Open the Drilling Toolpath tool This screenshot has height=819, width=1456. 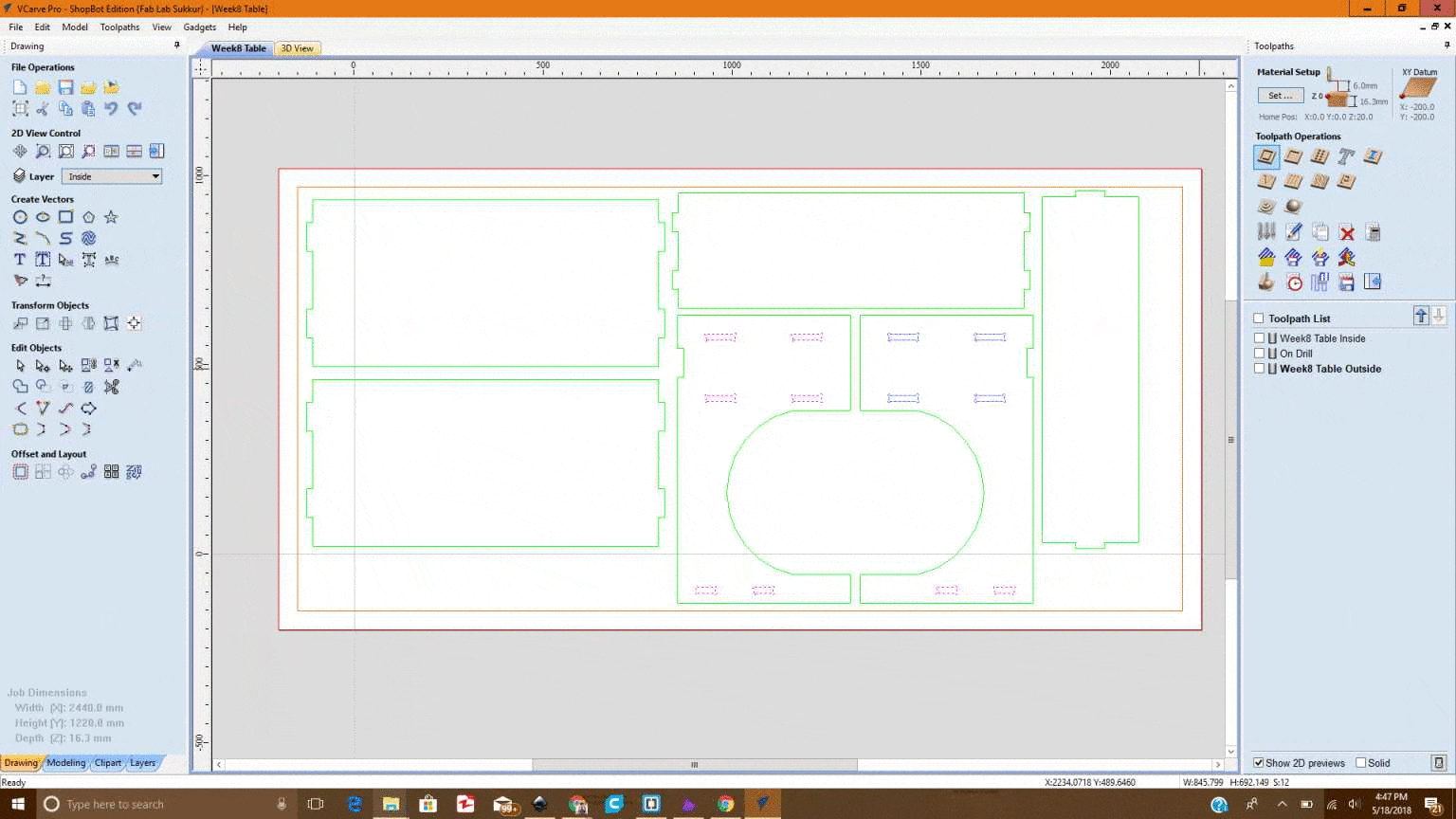[1319, 156]
